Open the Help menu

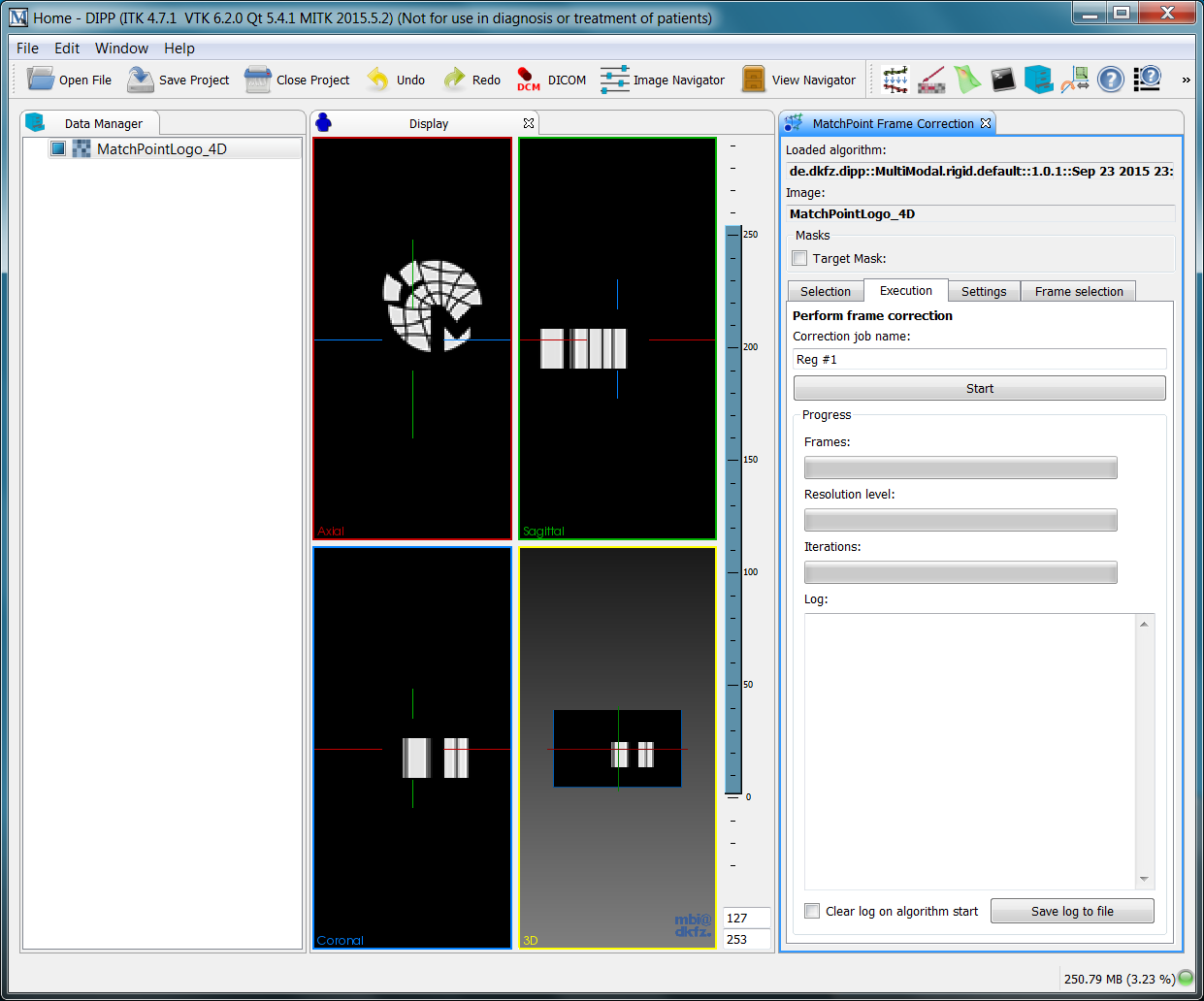pos(179,48)
